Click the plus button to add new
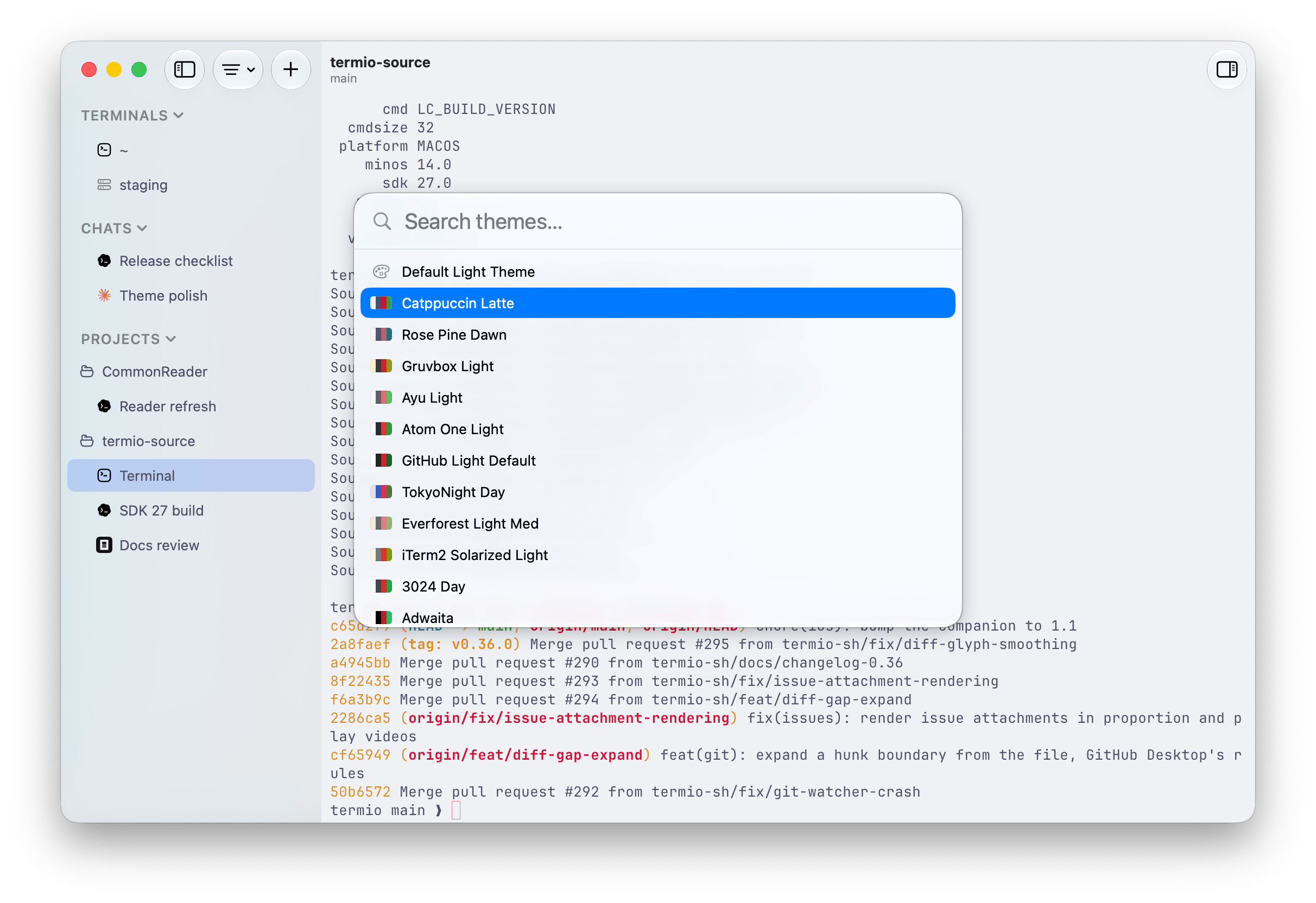Image resolution: width=1316 pixels, height=903 pixels. [290, 69]
